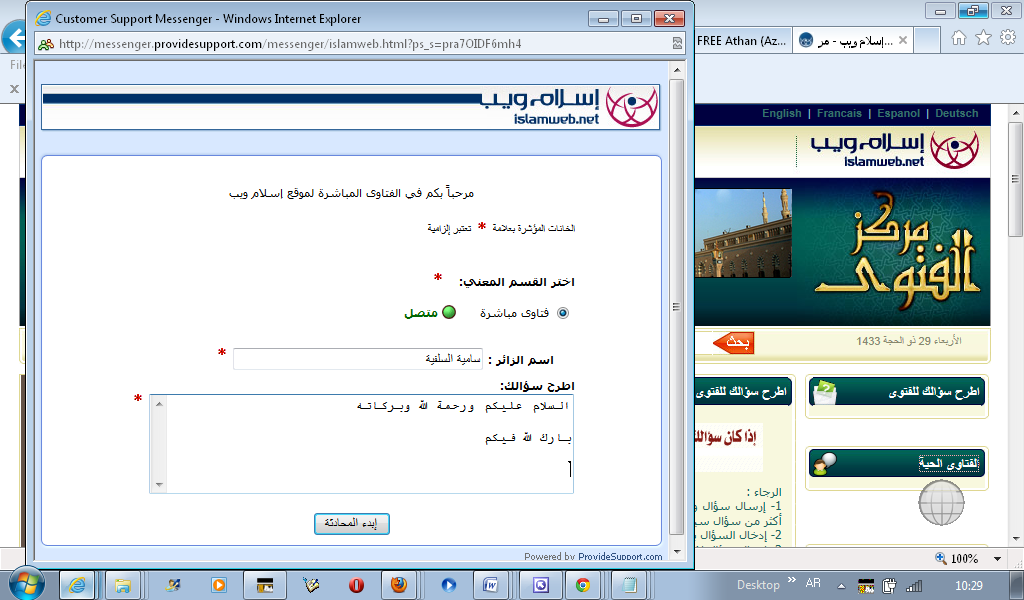The image size is (1024, 600).
Task: Click inside the question text area
Action: point(361,444)
